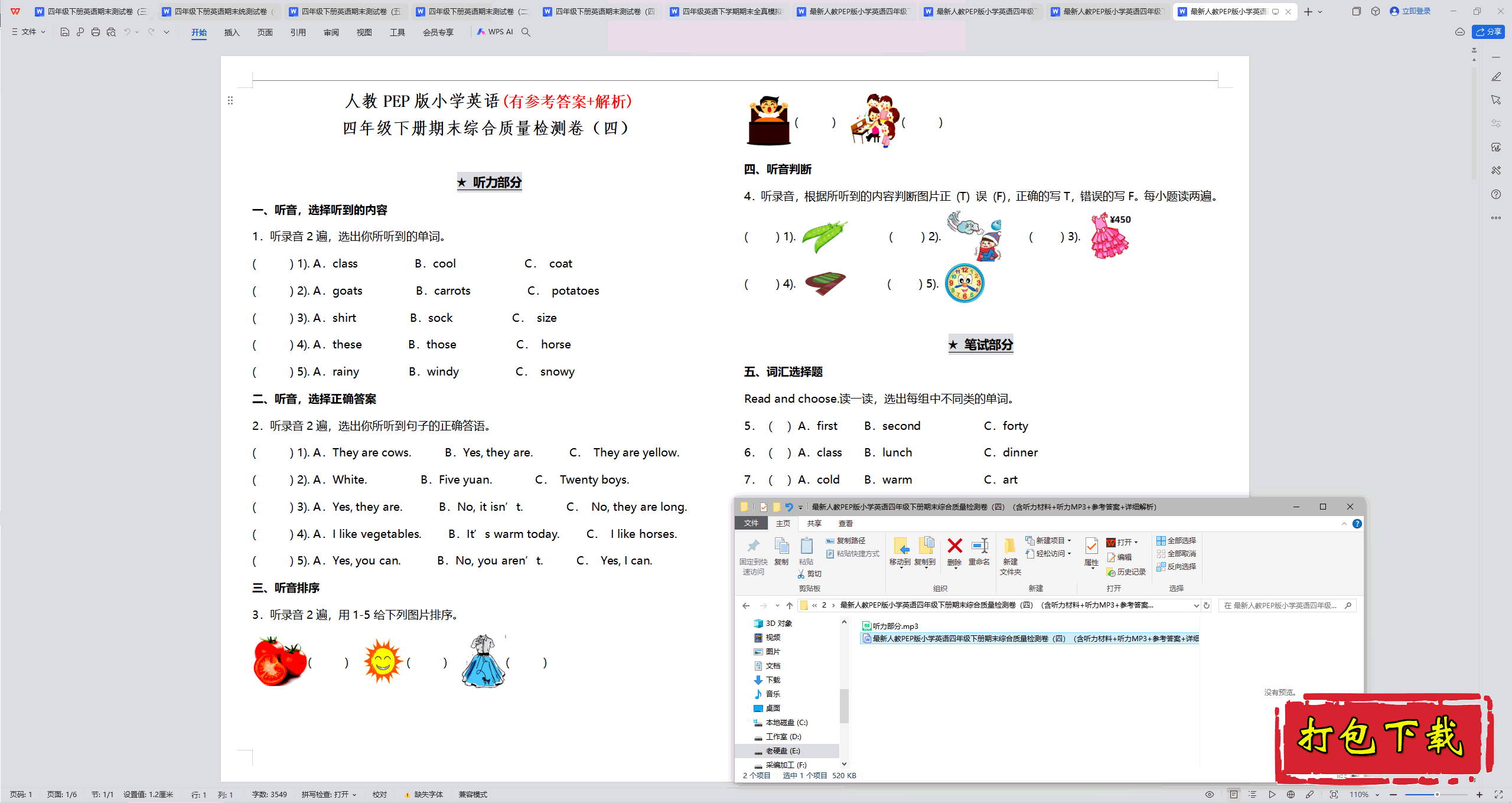Click the zoom slider handle
The width and height of the screenshot is (1512, 803).
(x=1437, y=795)
